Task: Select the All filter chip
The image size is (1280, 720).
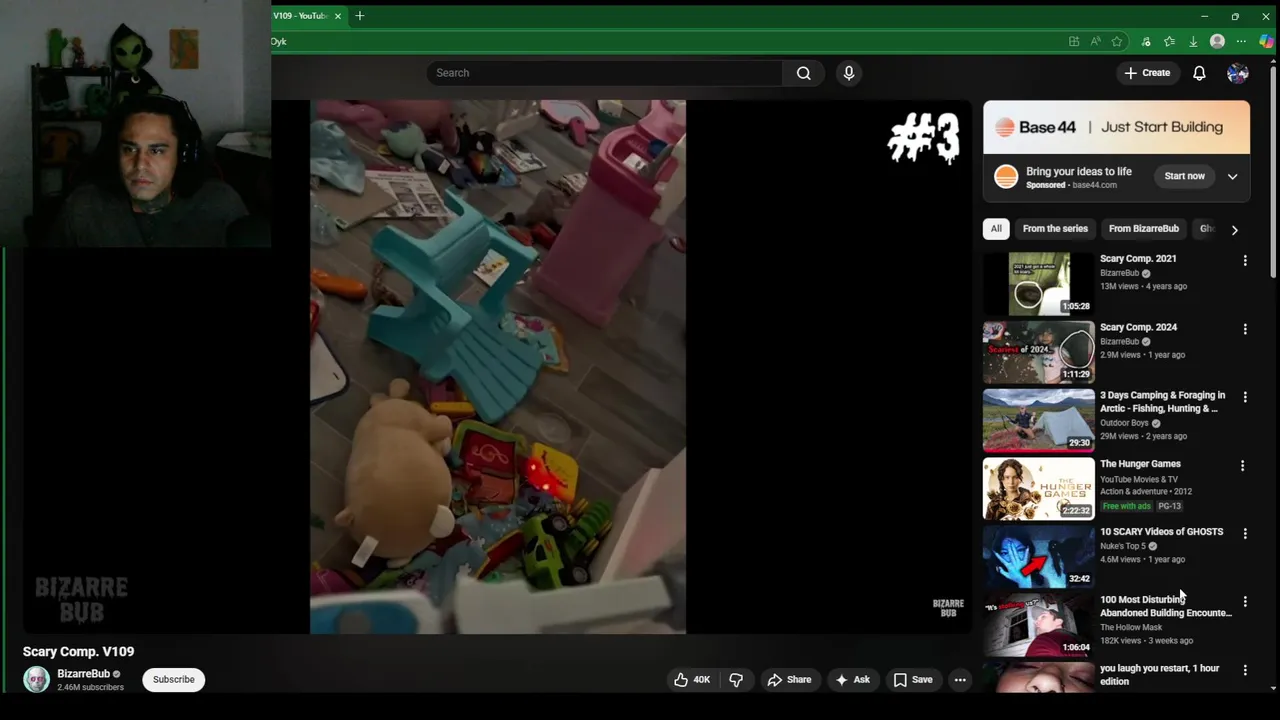Action: pos(996,229)
